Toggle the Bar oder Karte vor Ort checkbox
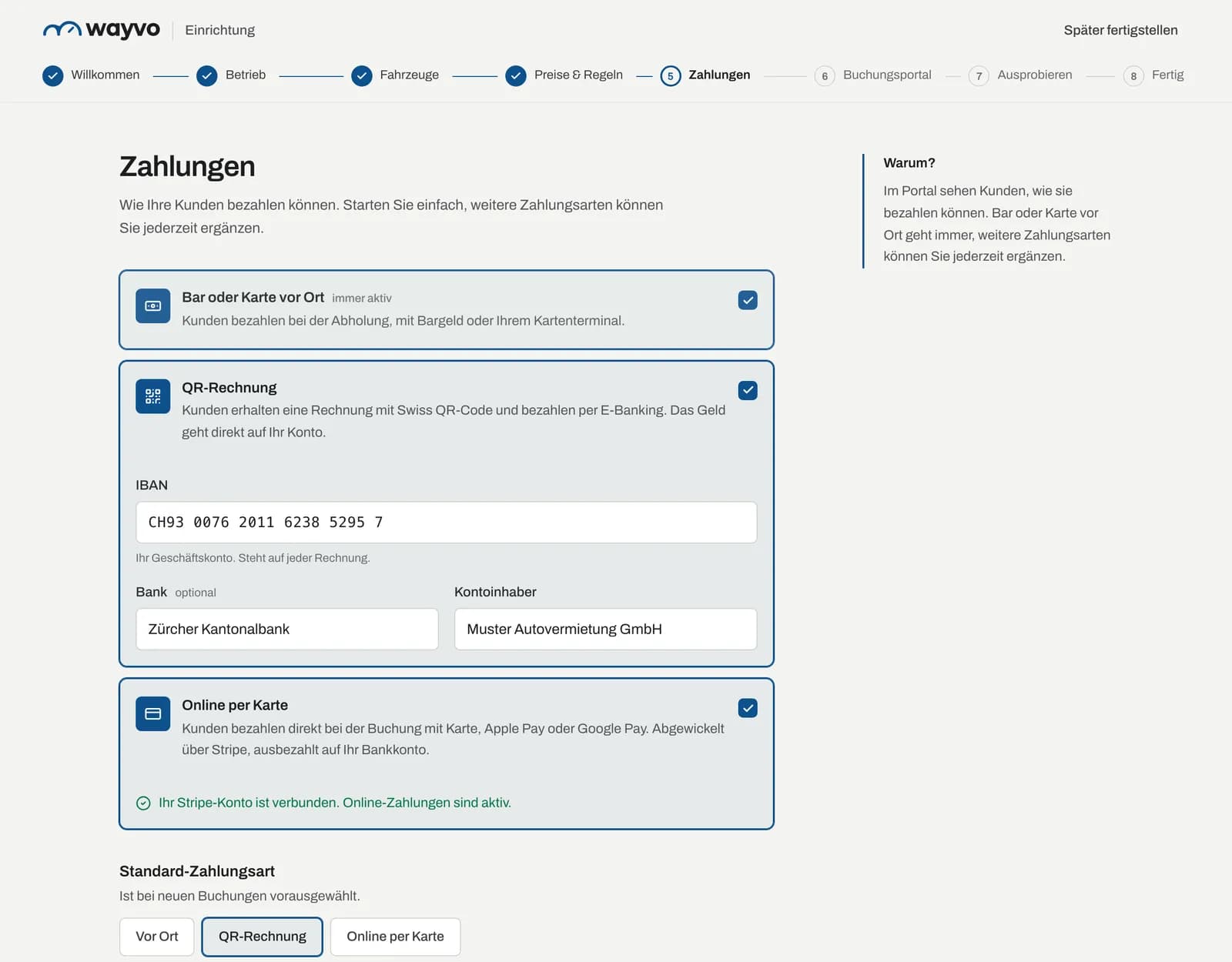Viewport: 1232px width, 962px height. pos(748,300)
